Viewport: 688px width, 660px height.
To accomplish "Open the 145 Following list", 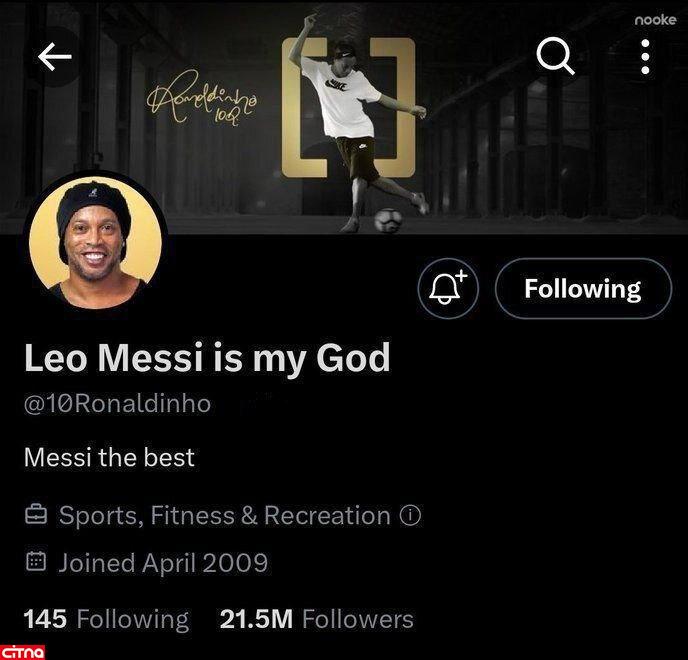I will pos(106,619).
